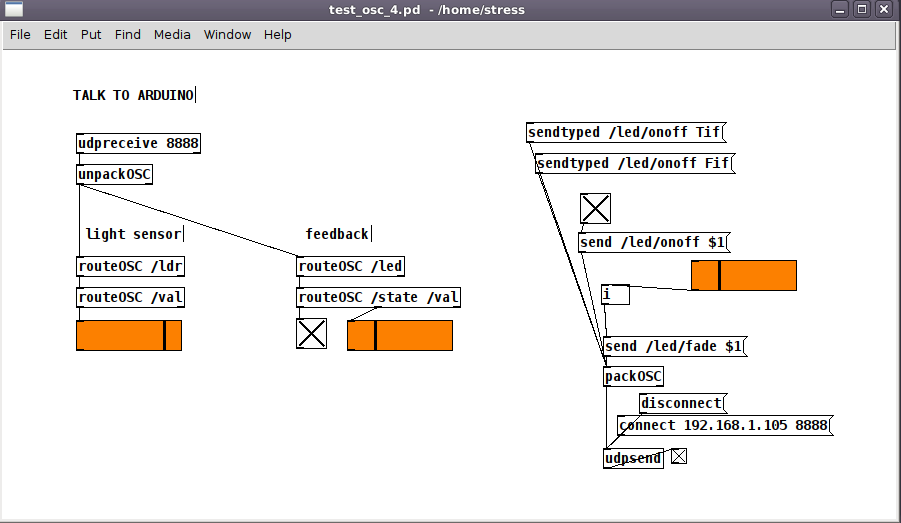This screenshot has width=901, height=523.
Task: Click the light sensor orange slider
Action: (x=129, y=336)
